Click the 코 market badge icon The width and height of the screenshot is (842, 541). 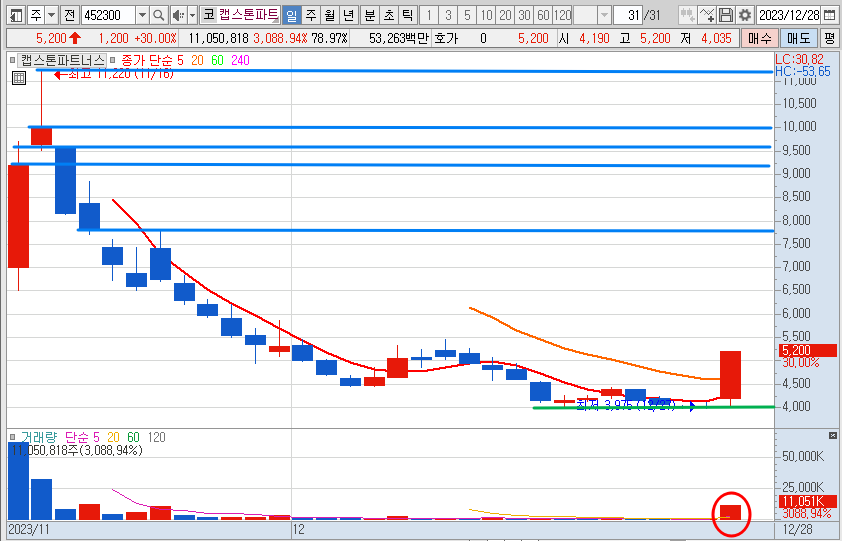click(208, 15)
